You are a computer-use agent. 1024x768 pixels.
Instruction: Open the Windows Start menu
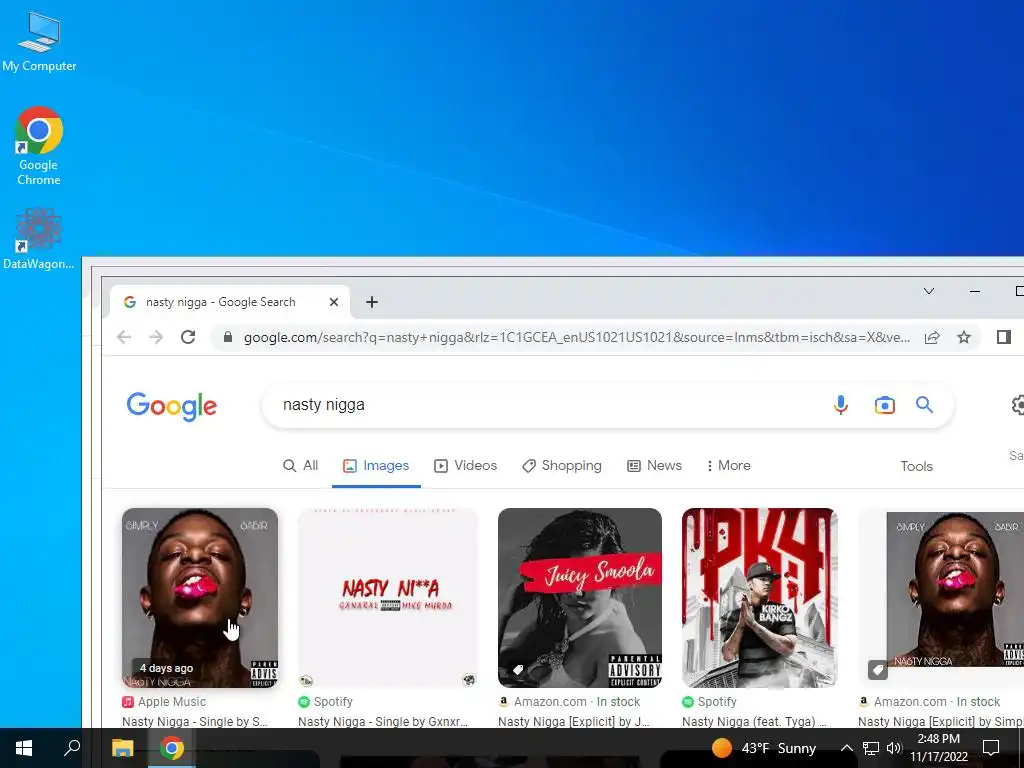coord(24,748)
